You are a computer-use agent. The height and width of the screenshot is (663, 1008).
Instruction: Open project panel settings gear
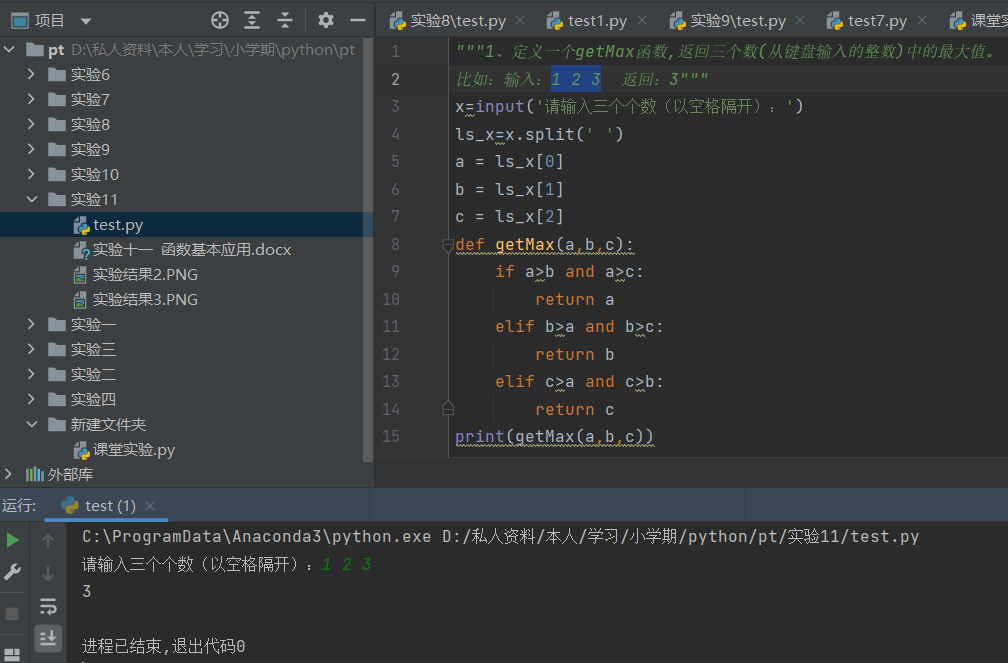point(326,21)
